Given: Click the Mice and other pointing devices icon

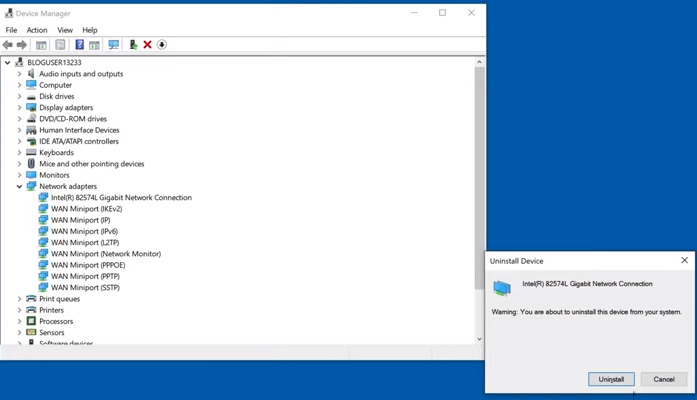Looking at the screenshot, I should pos(31,164).
